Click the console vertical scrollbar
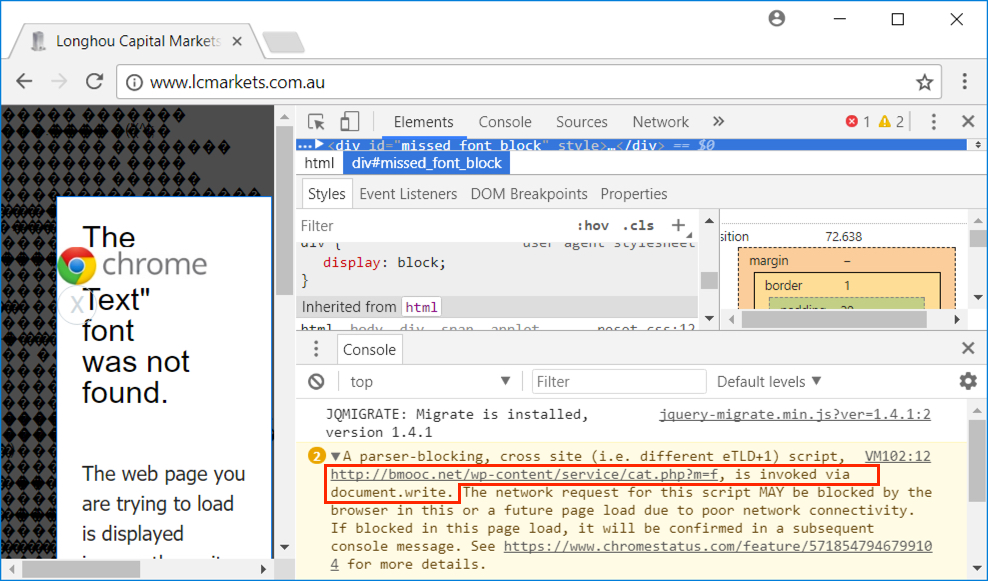This screenshot has height=581, width=988. click(977, 490)
